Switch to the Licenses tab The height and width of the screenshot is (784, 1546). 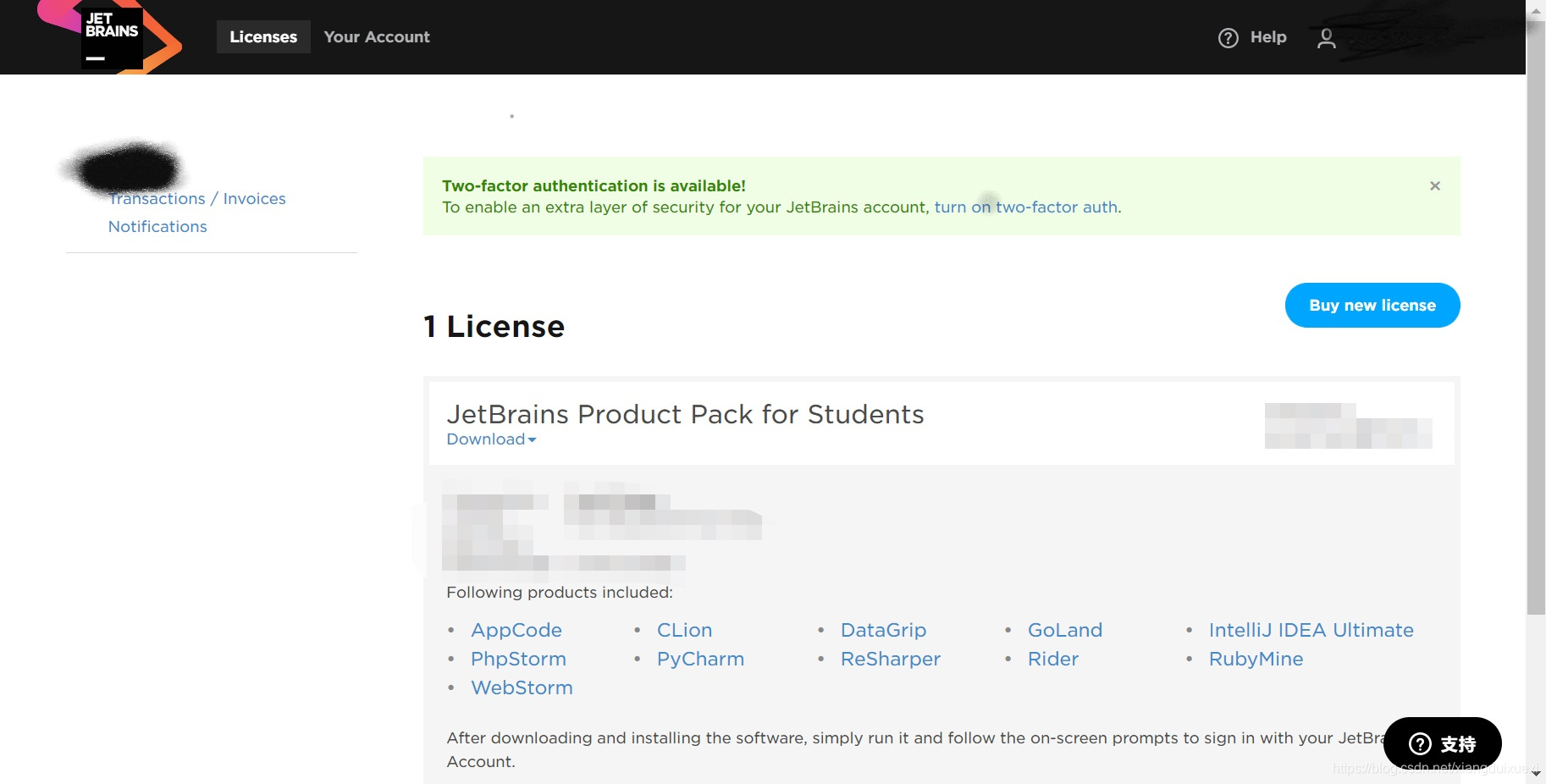(263, 37)
